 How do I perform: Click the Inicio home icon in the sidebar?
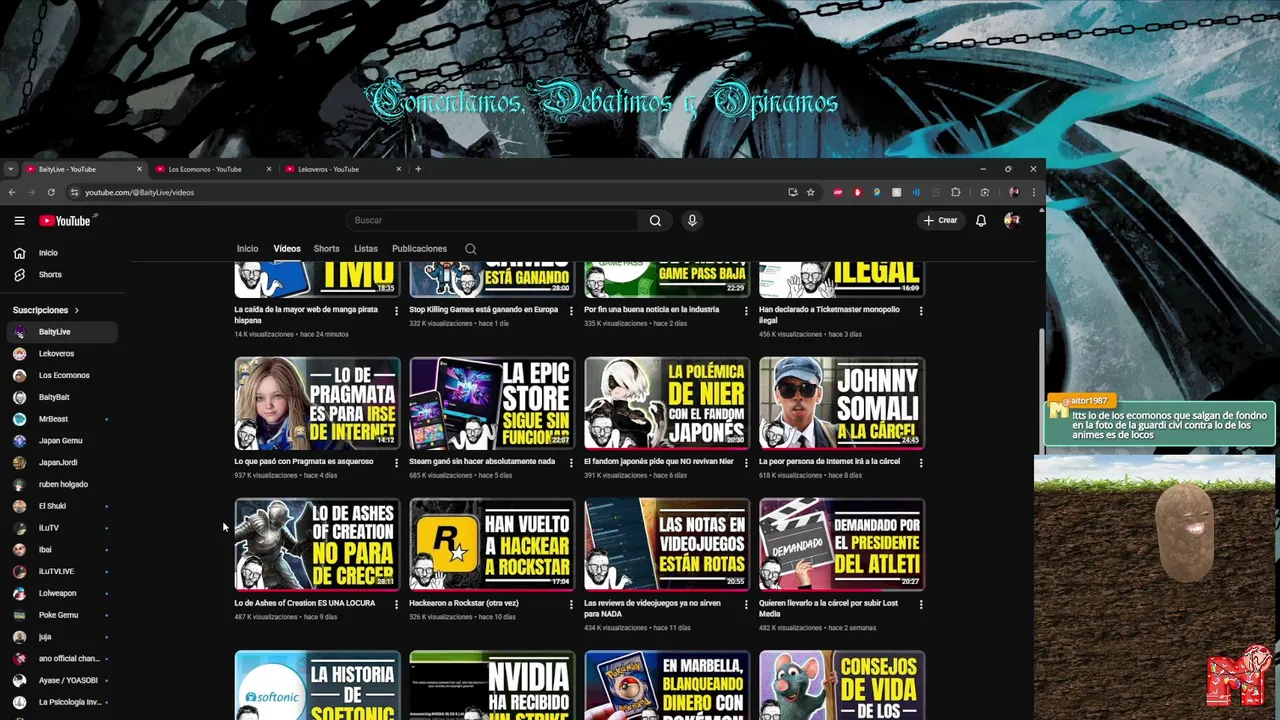tap(19, 253)
